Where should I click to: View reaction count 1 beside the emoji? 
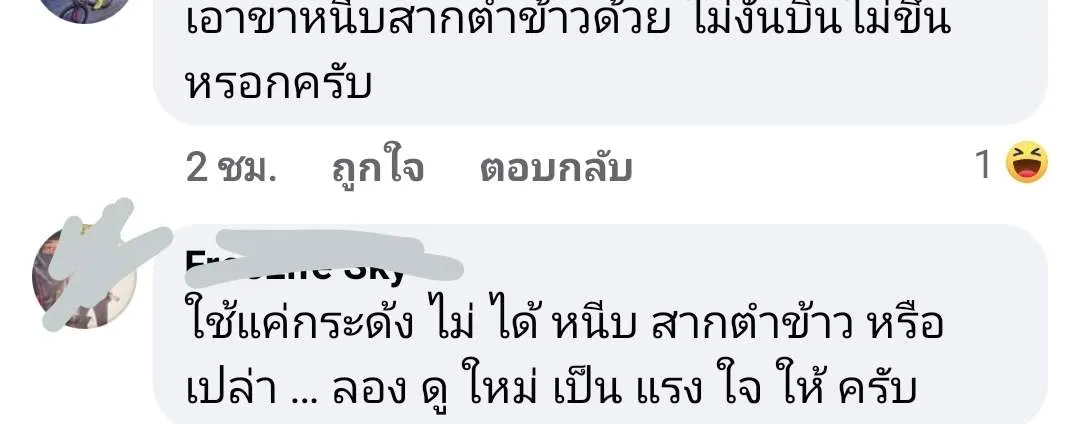[983, 165]
